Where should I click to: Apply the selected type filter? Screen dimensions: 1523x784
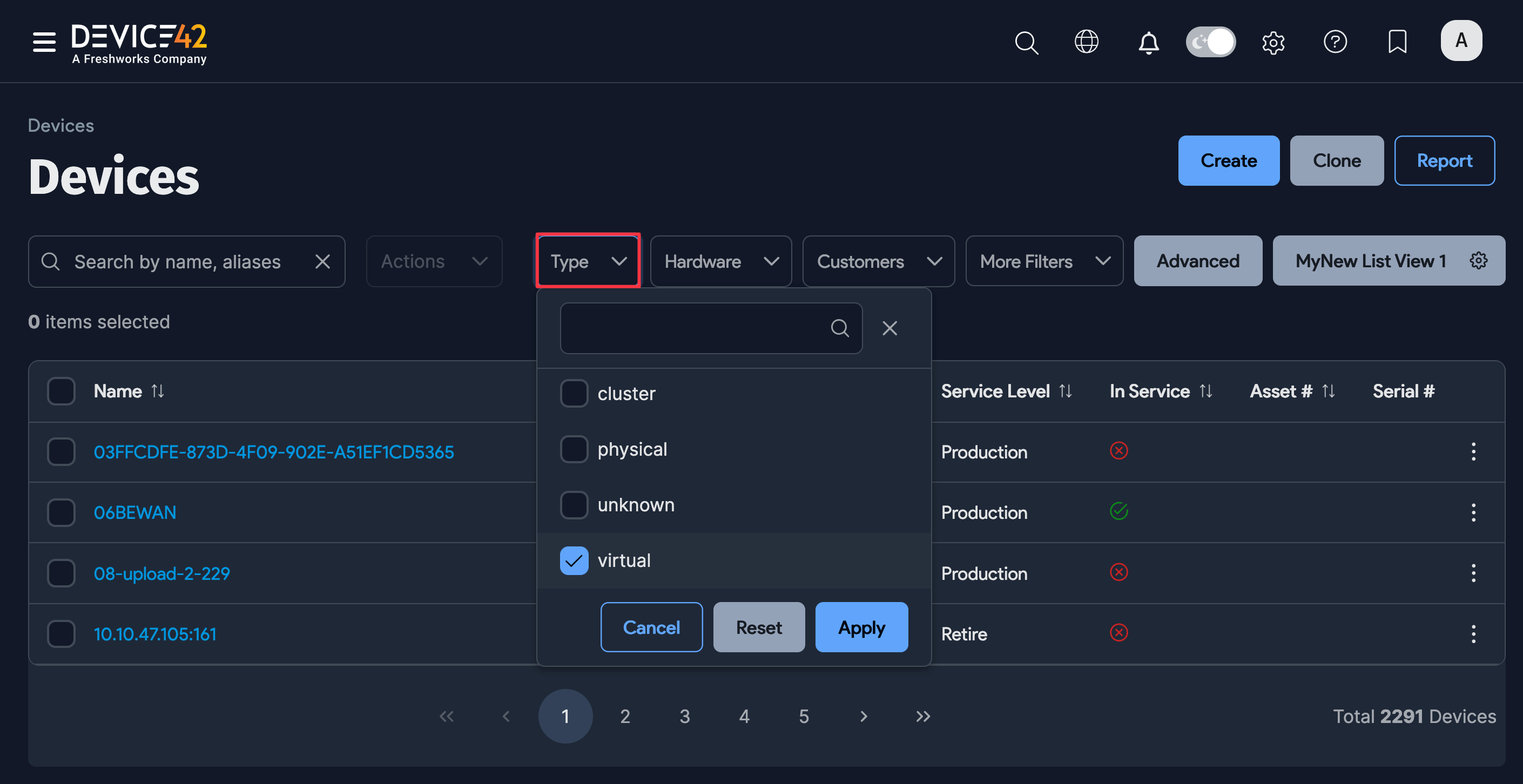tap(861, 627)
